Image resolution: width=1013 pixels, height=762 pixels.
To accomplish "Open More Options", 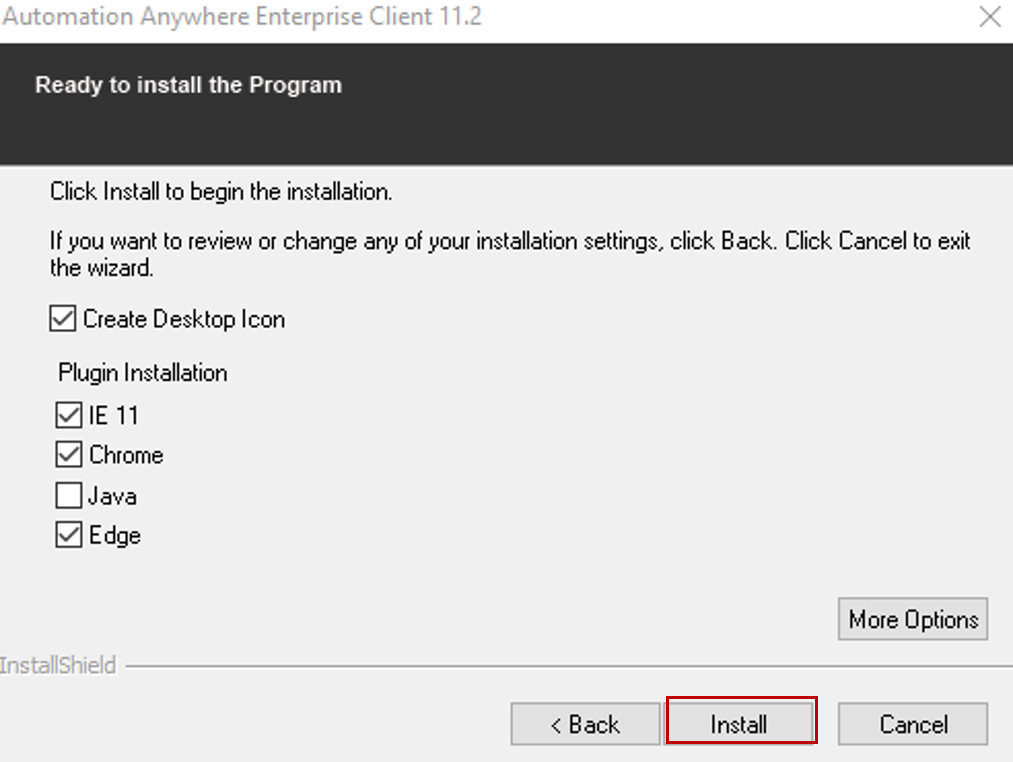I will [912, 619].
